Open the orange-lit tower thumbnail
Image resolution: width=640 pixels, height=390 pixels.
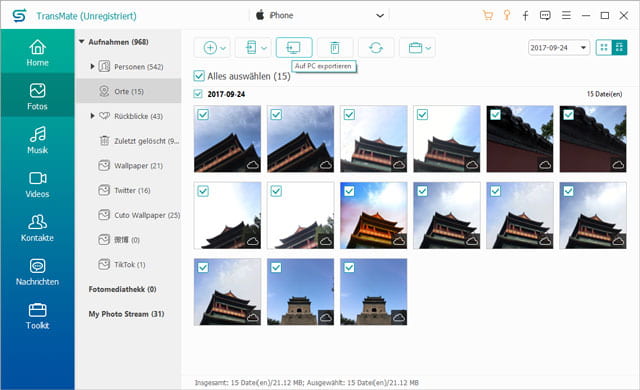coord(373,215)
